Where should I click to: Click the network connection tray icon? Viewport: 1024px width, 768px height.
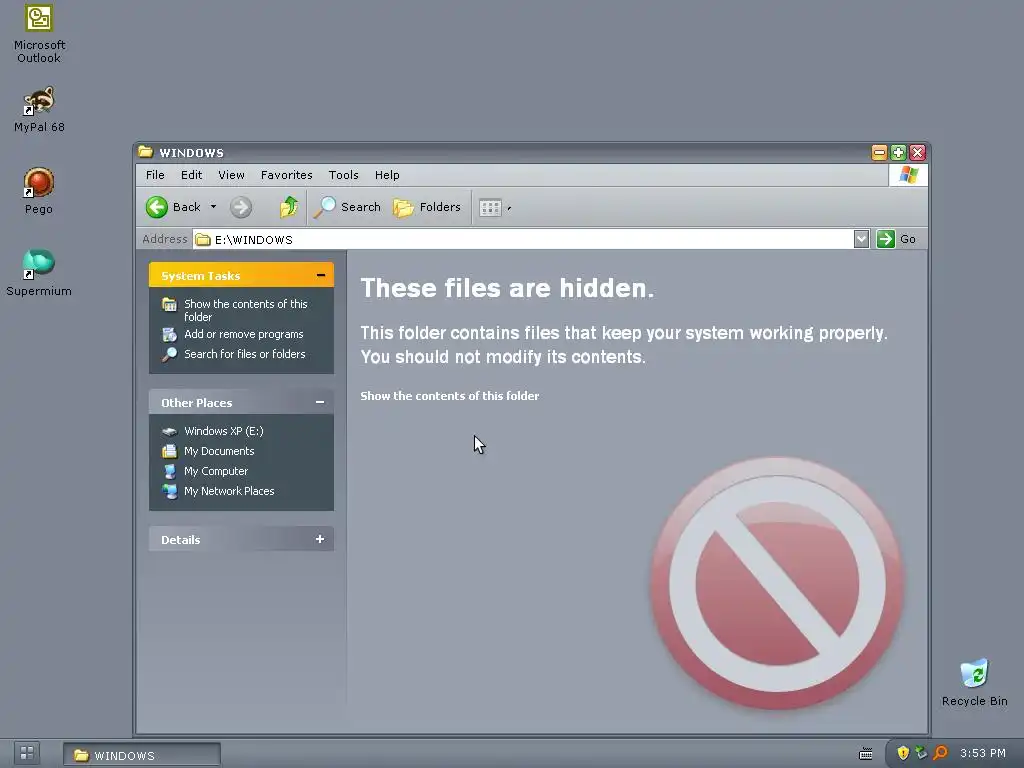(x=921, y=753)
